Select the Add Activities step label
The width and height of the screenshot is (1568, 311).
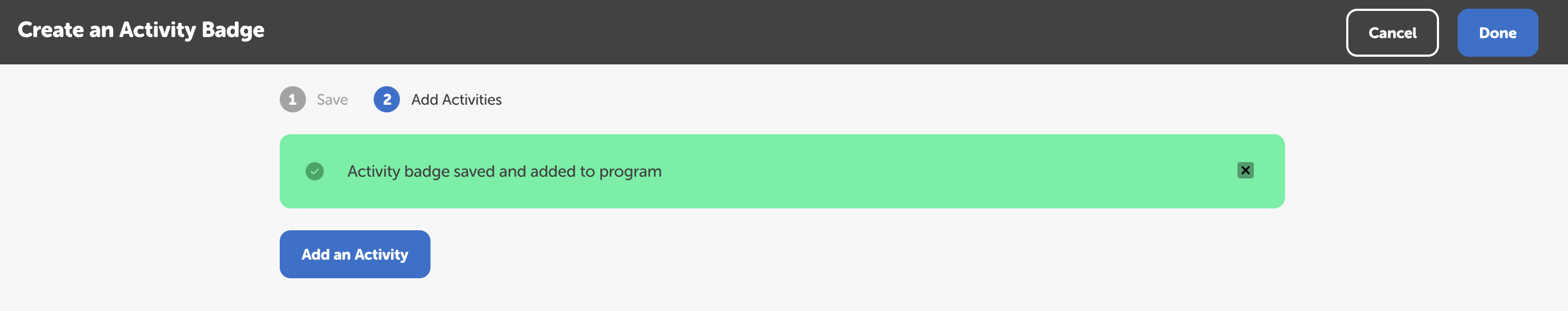(456, 100)
